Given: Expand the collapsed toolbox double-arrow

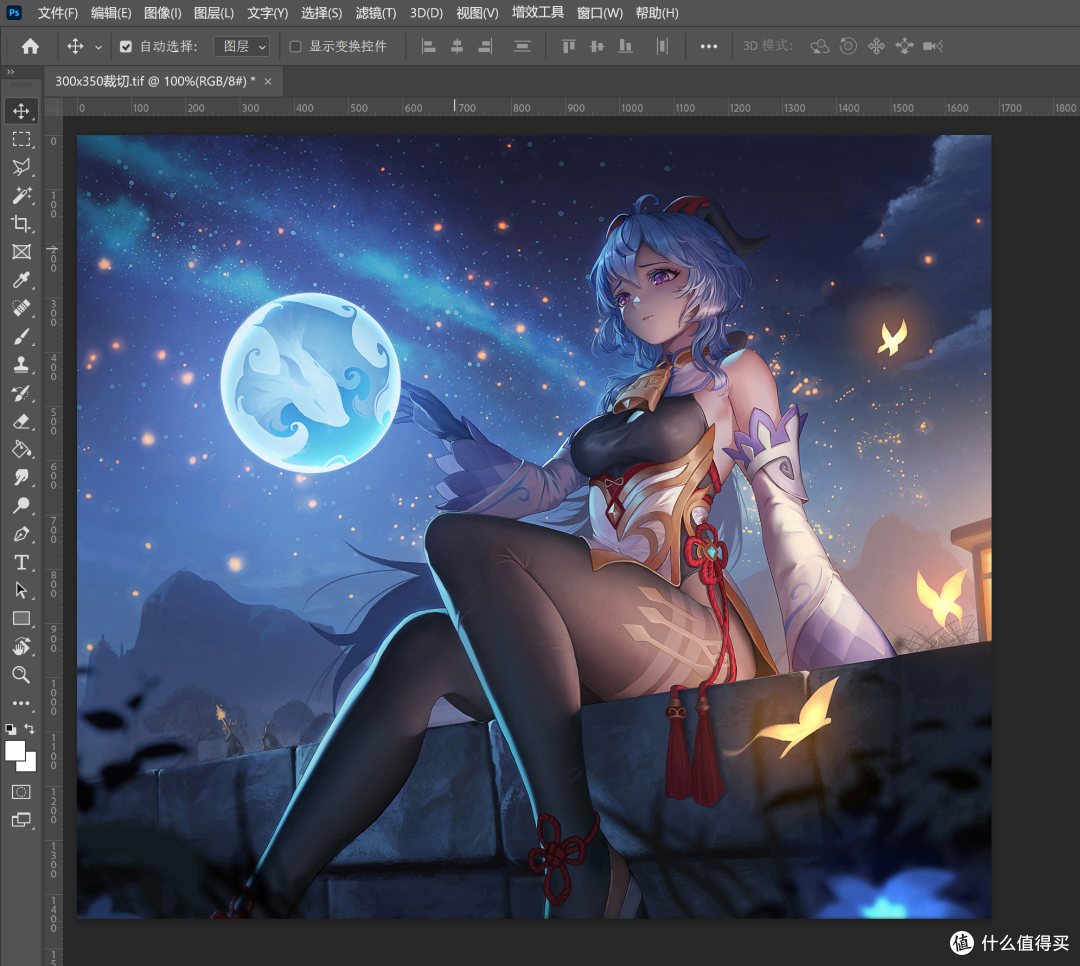Looking at the screenshot, I should click(10, 72).
